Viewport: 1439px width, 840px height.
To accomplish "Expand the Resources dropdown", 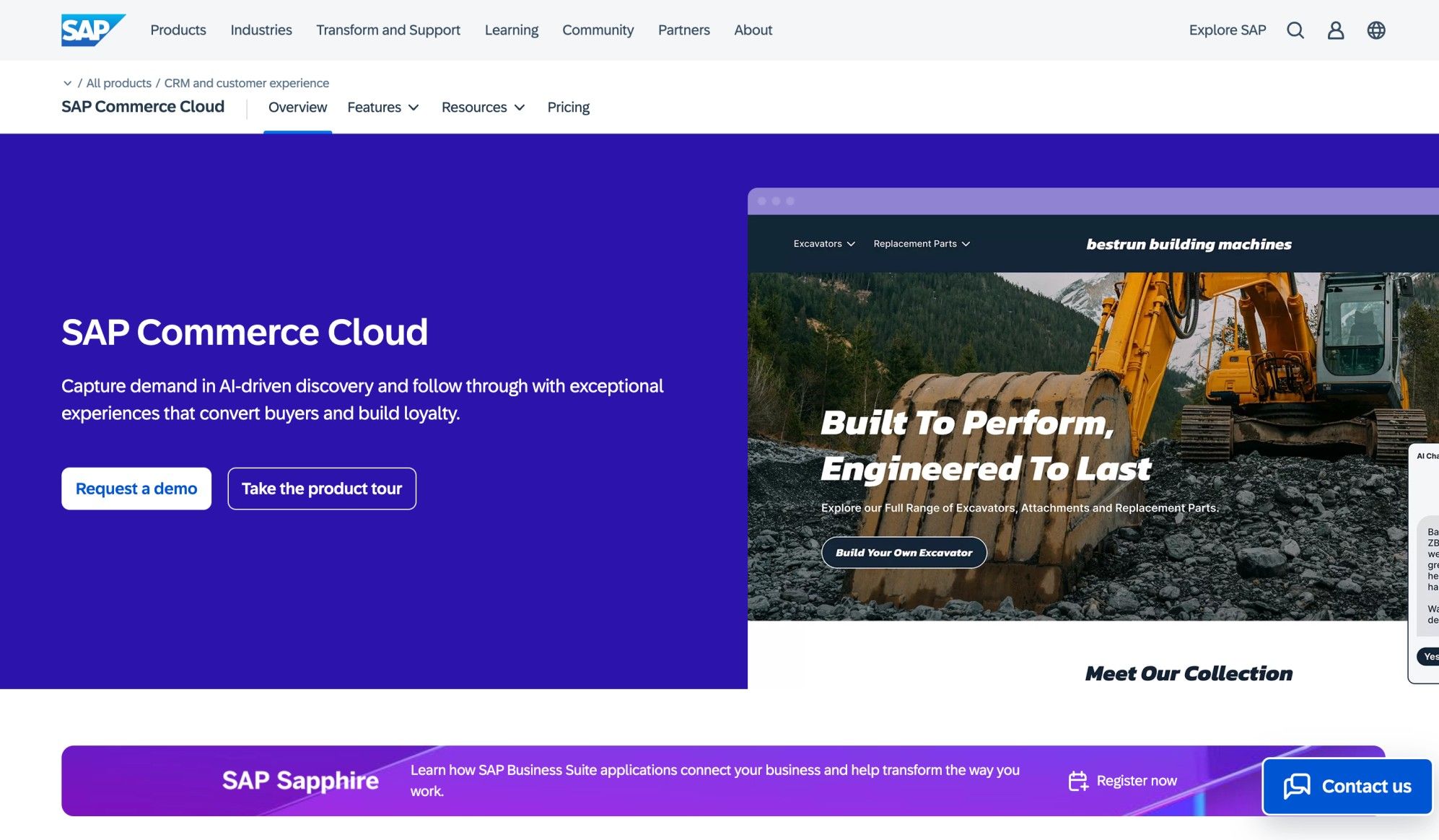I will (x=483, y=107).
